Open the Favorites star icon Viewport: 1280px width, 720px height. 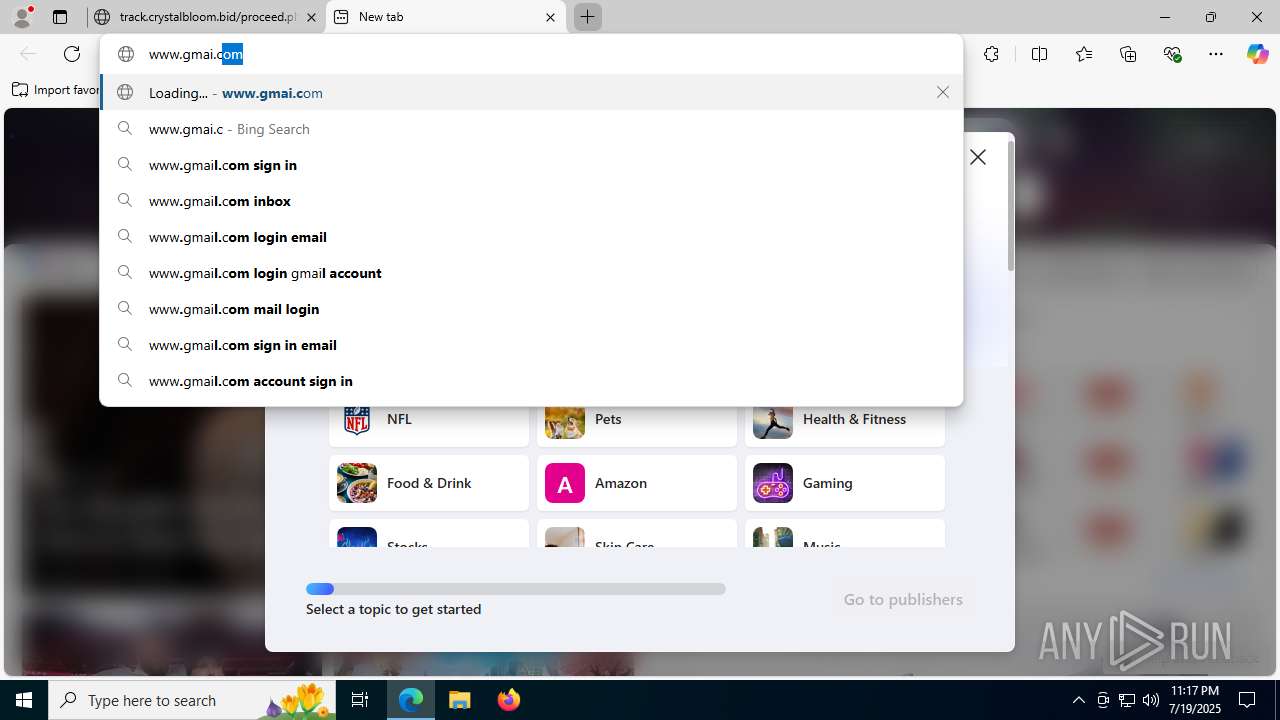(x=1084, y=54)
